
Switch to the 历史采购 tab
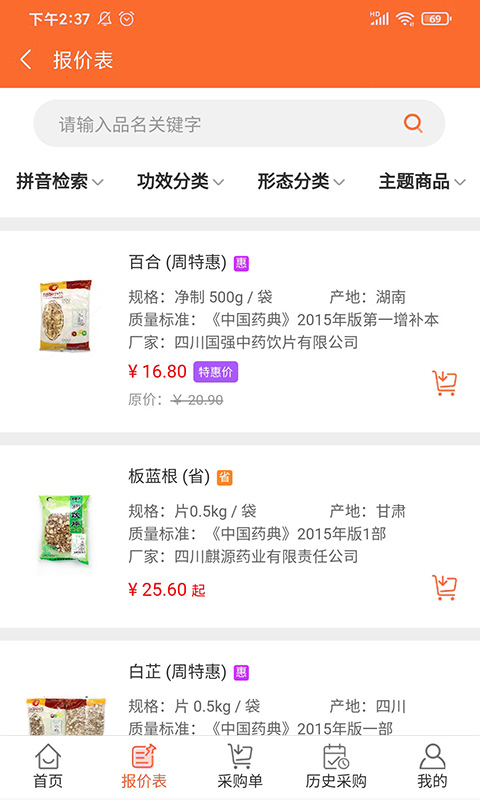point(336,766)
